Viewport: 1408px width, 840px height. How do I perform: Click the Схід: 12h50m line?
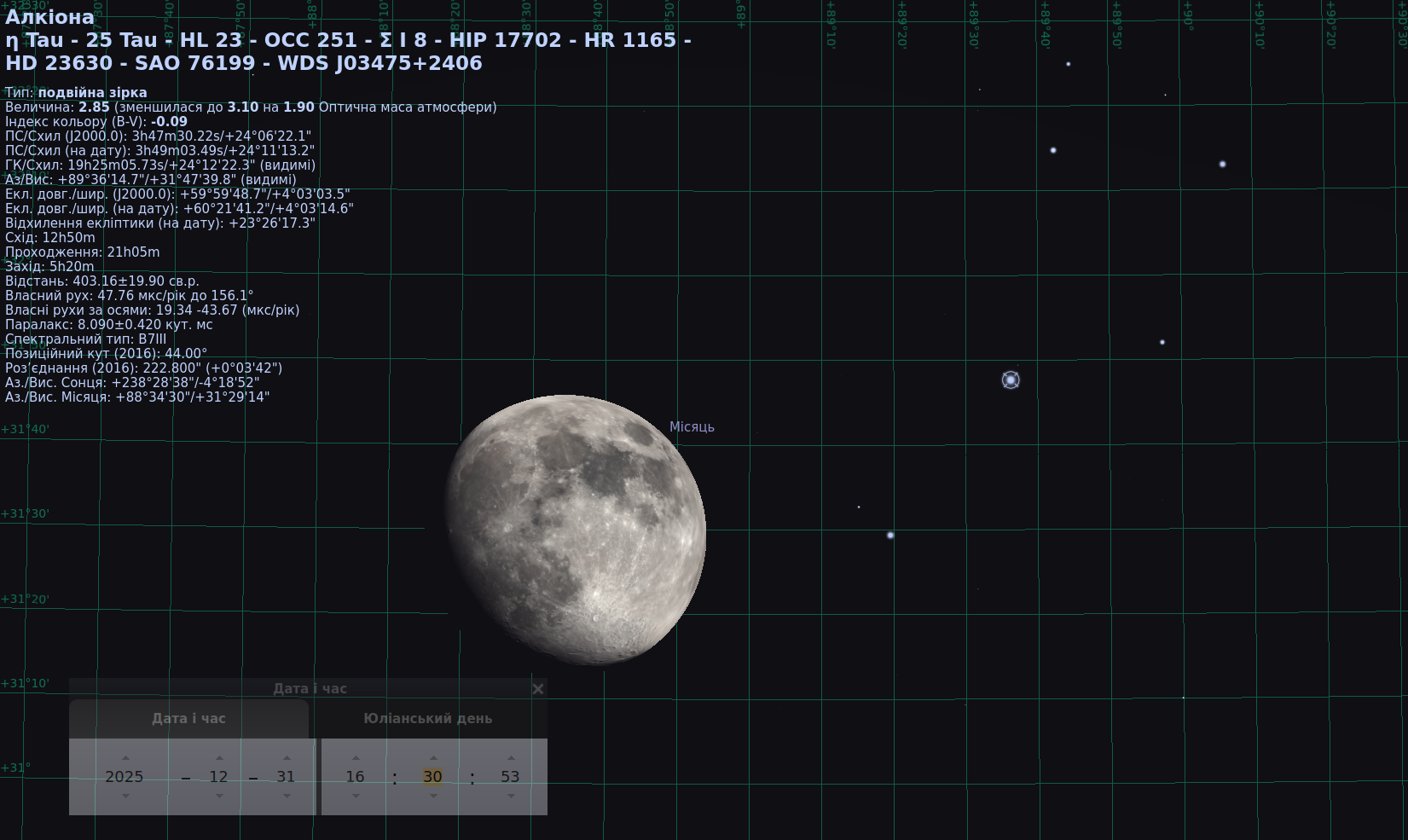pos(50,237)
